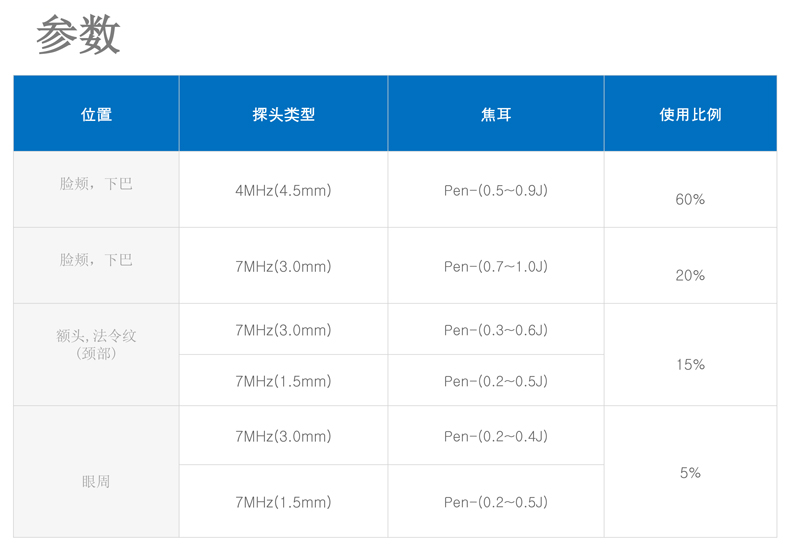Click the 参数 heading
790x546 pixels.
coord(78,35)
